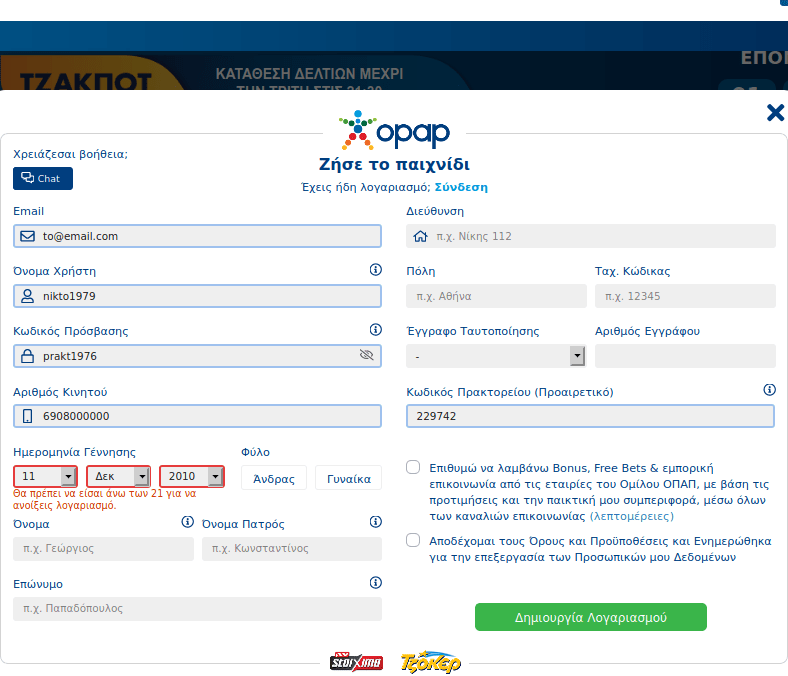Click the Χρειάζεσαι βοήθεια; text
The image size is (788, 676).
tap(70, 154)
